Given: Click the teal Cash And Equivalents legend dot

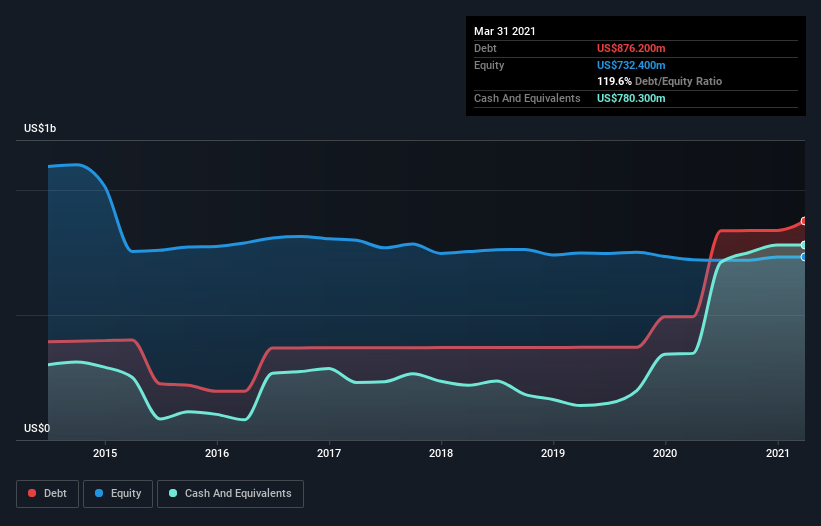Looking at the screenshot, I should tap(173, 493).
